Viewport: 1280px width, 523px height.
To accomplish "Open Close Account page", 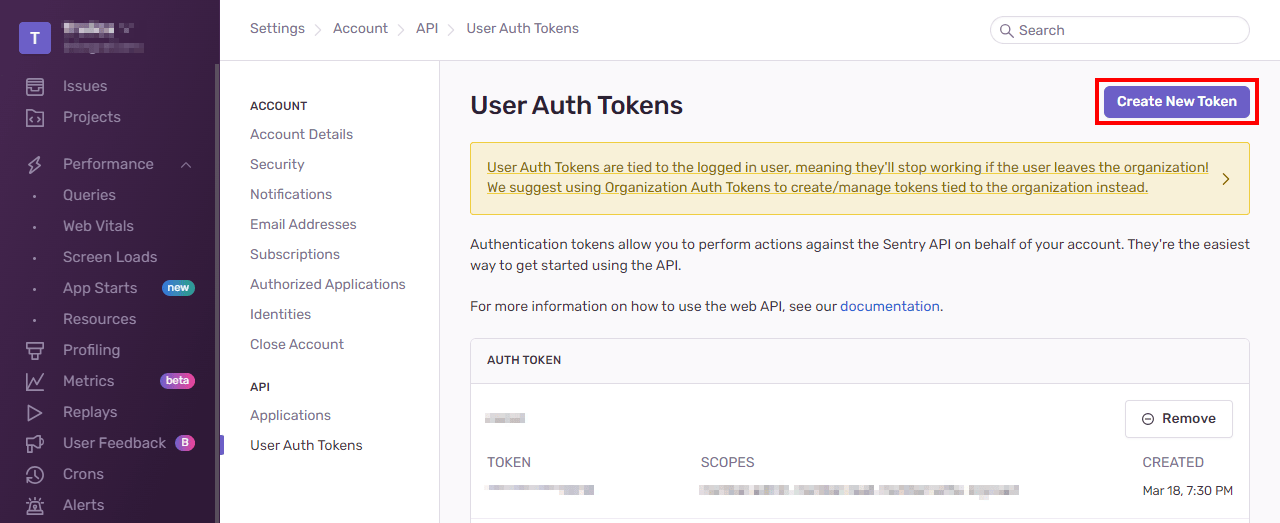I will pyautogui.click(x=297, y=344).
